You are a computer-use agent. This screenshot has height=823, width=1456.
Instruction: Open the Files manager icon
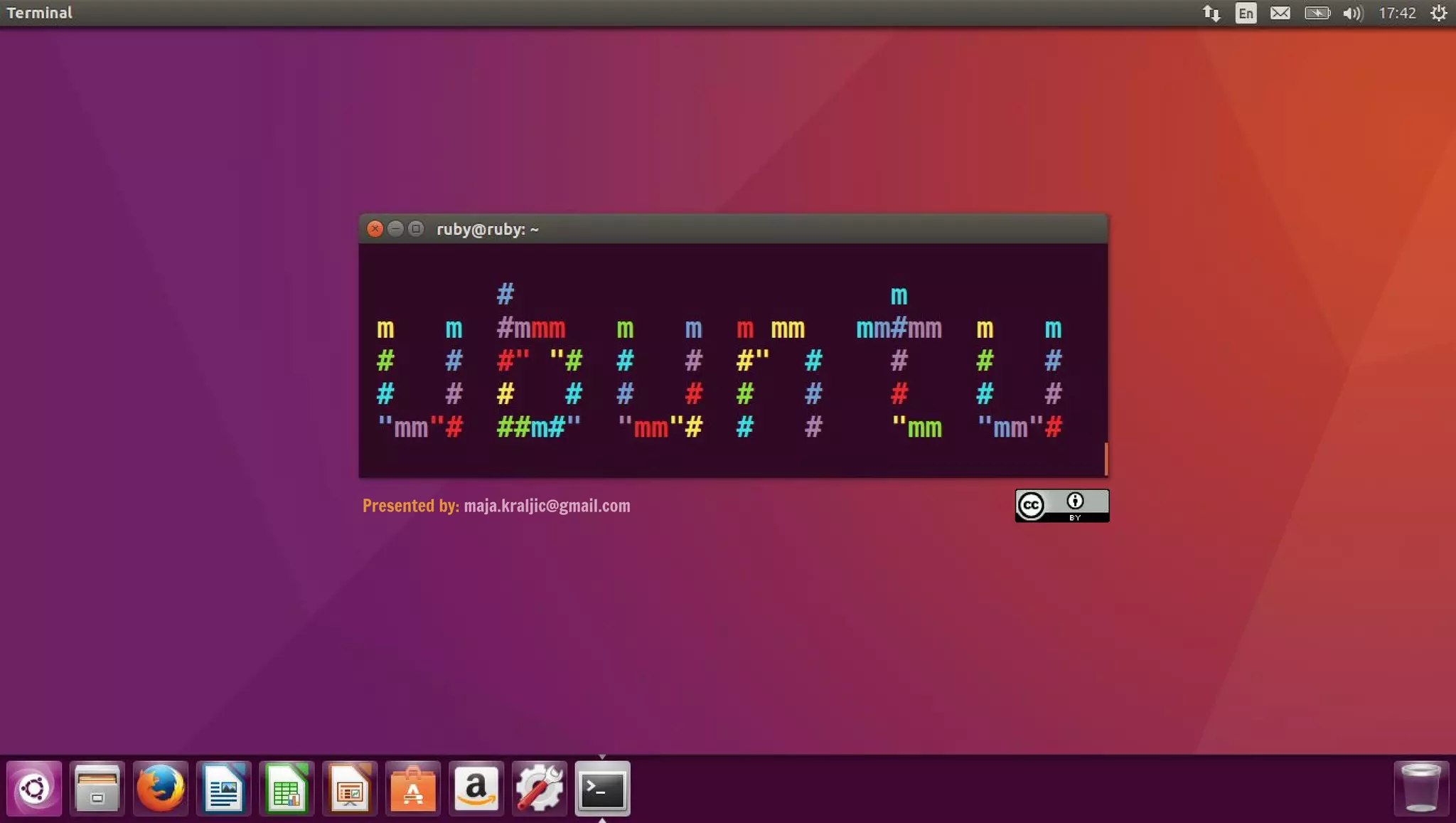point(97,788)
